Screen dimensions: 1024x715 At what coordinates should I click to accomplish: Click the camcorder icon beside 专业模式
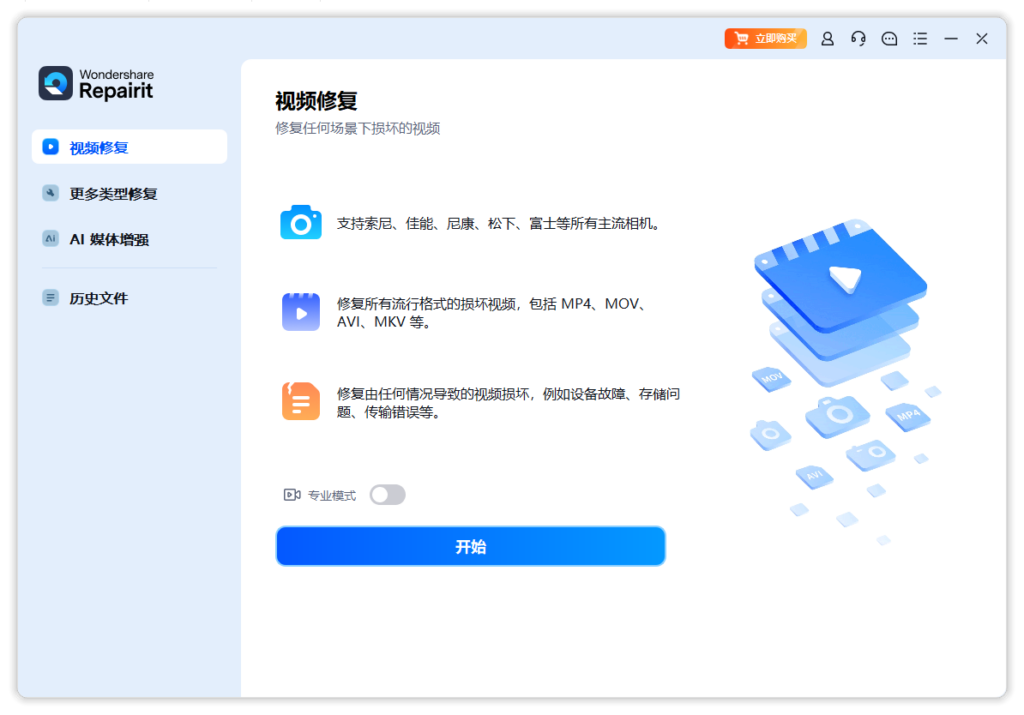[292, 495]
